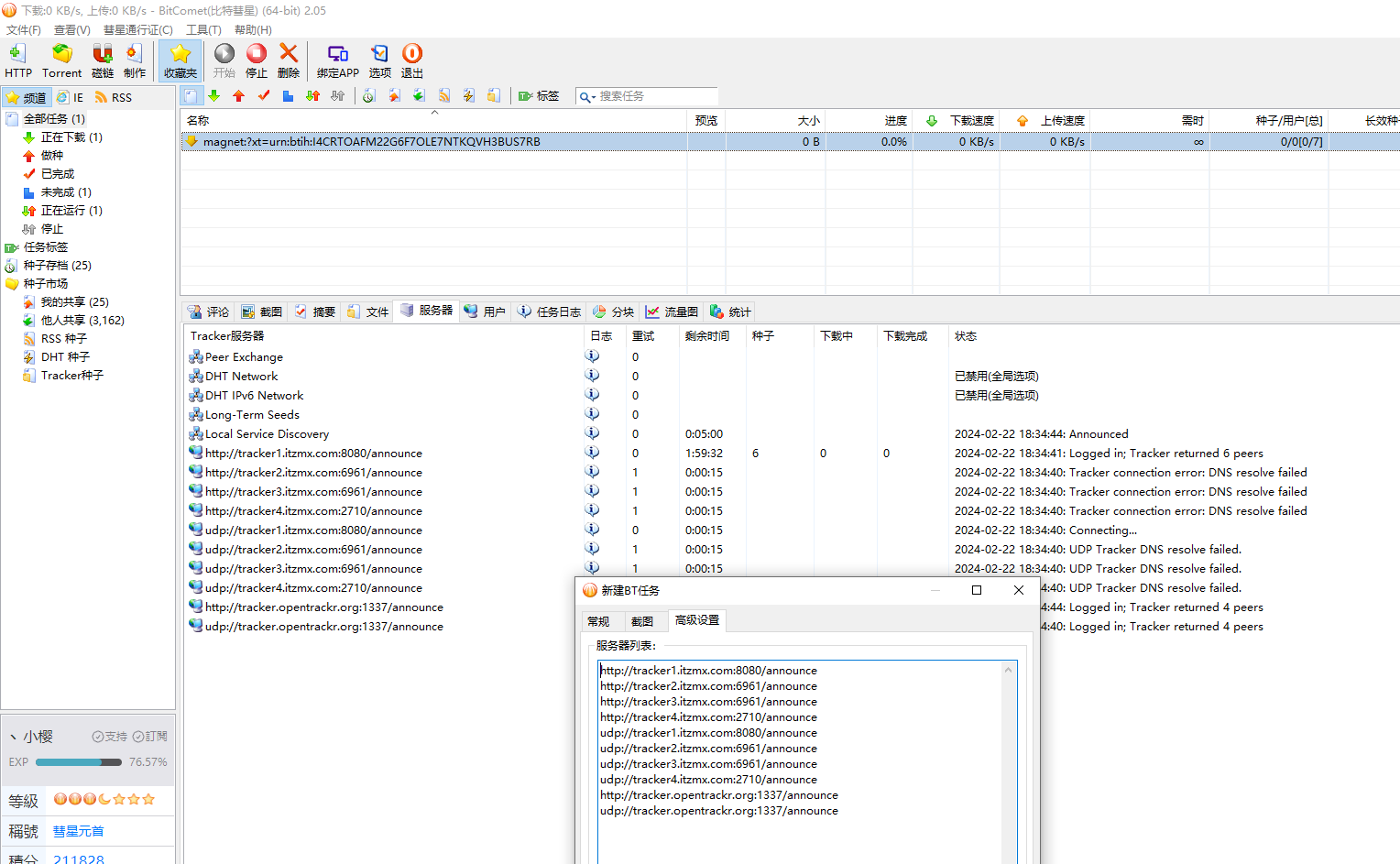Select the Tracker种子 sidebar item
1400x864 pixels.
coord(71,375)
